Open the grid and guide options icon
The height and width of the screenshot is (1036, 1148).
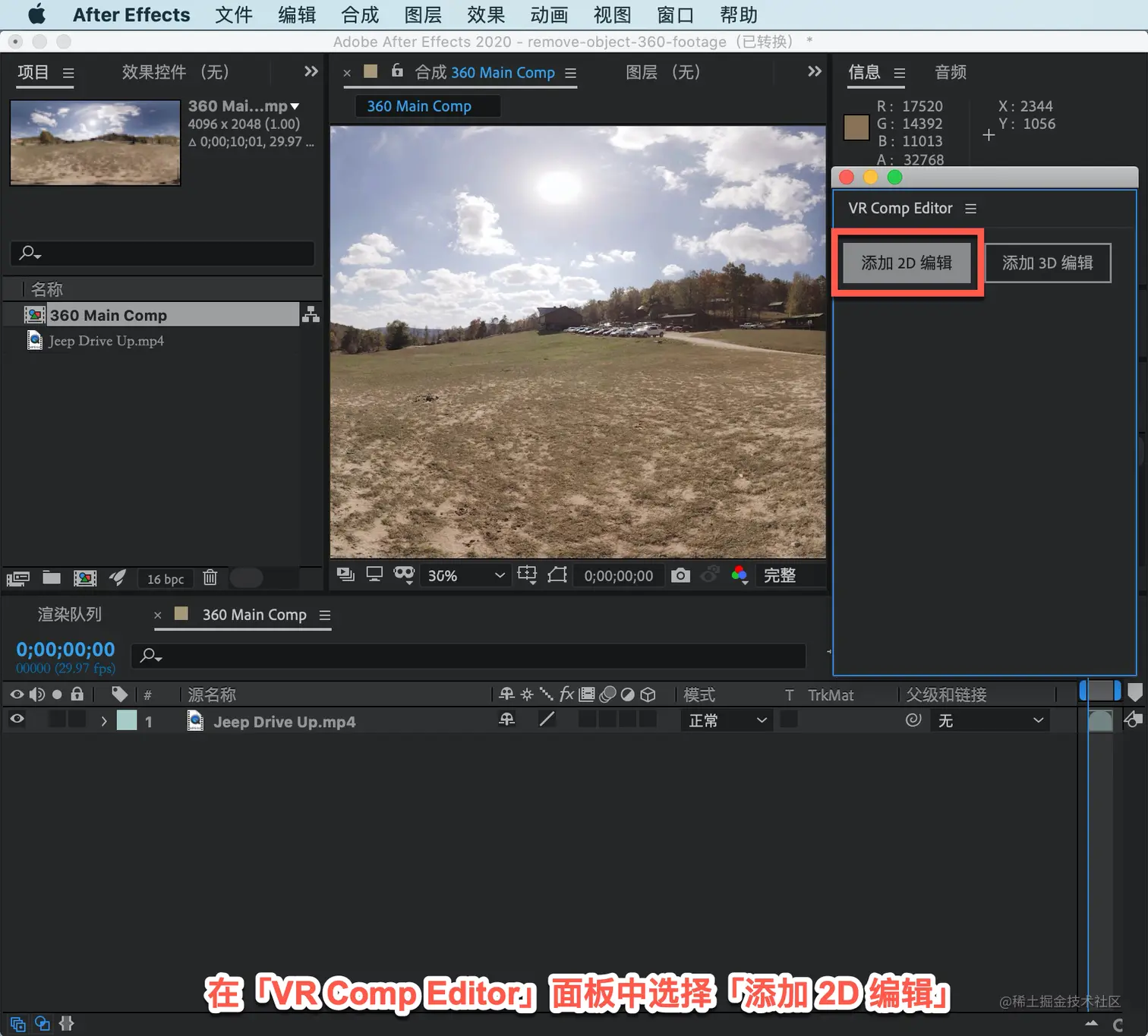click(527, 575)
